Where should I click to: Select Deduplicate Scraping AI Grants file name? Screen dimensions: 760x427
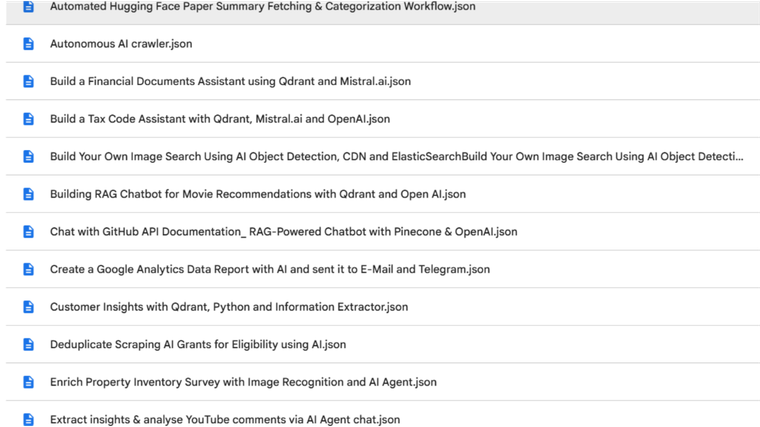pos(198,344)
